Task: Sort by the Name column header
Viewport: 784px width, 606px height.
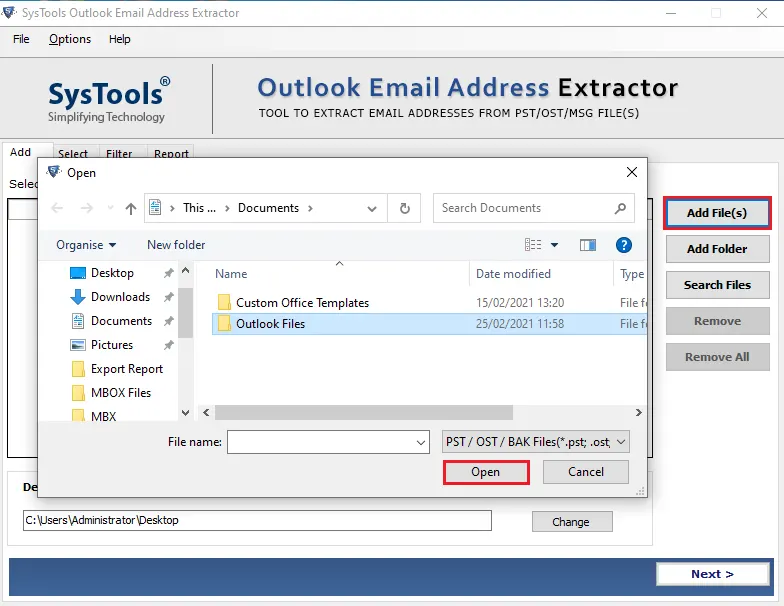Action: (231, 274)
